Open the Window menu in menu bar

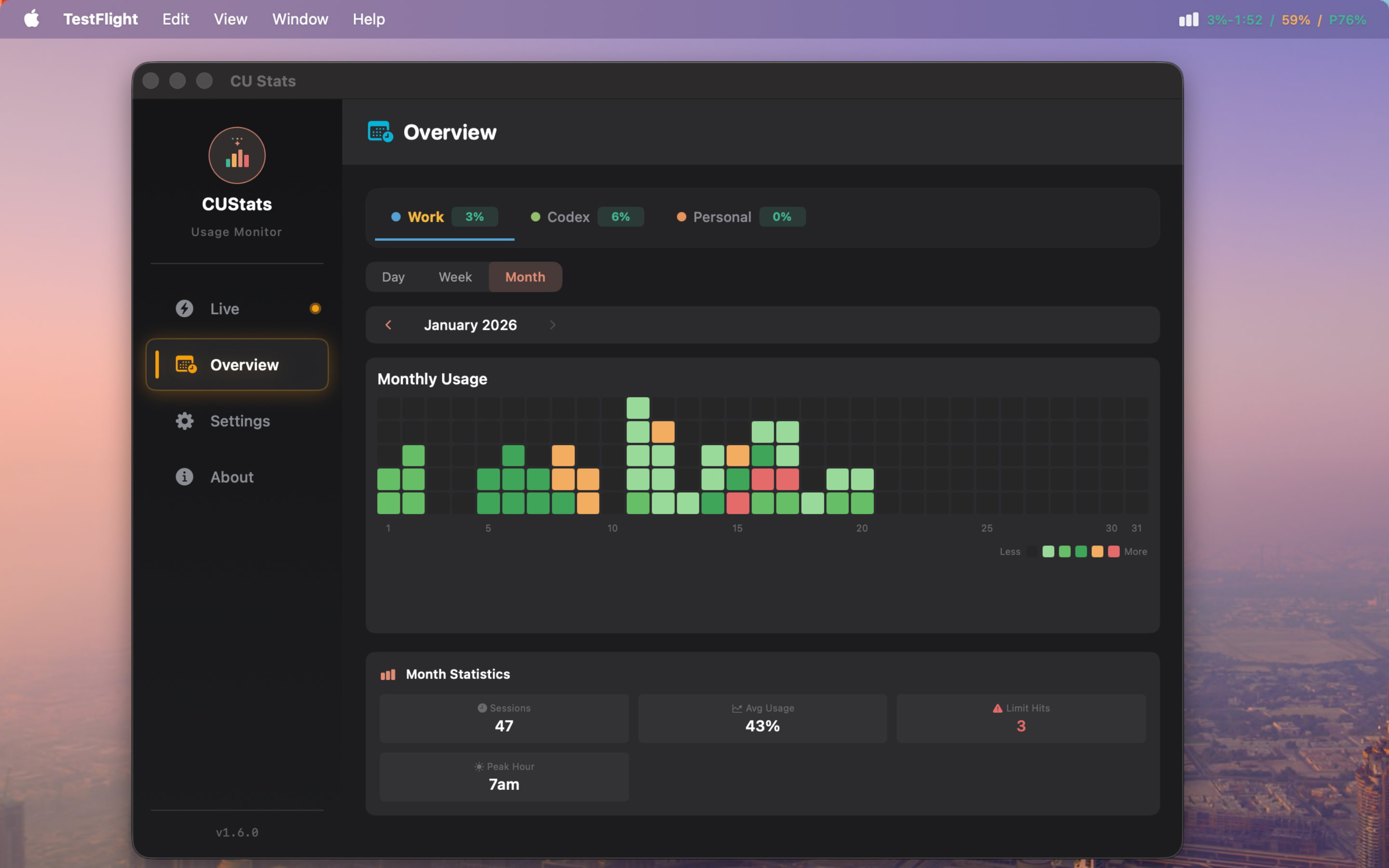pyautogui.click(x=300, y=19)
